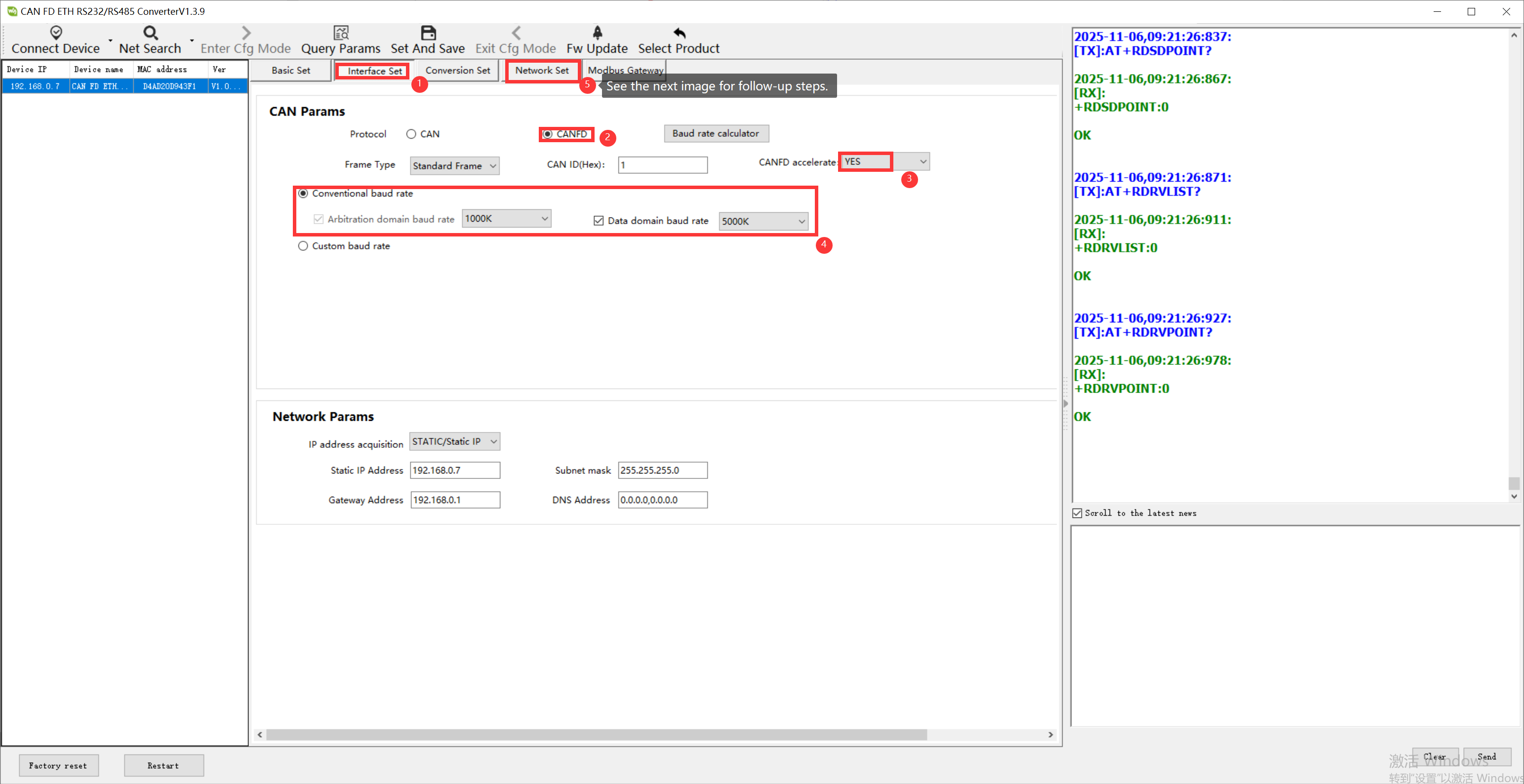This screenshot has width=1524, height=784.
Task: Select the CAN protocol radio button
Action: [x=411, y=134]
